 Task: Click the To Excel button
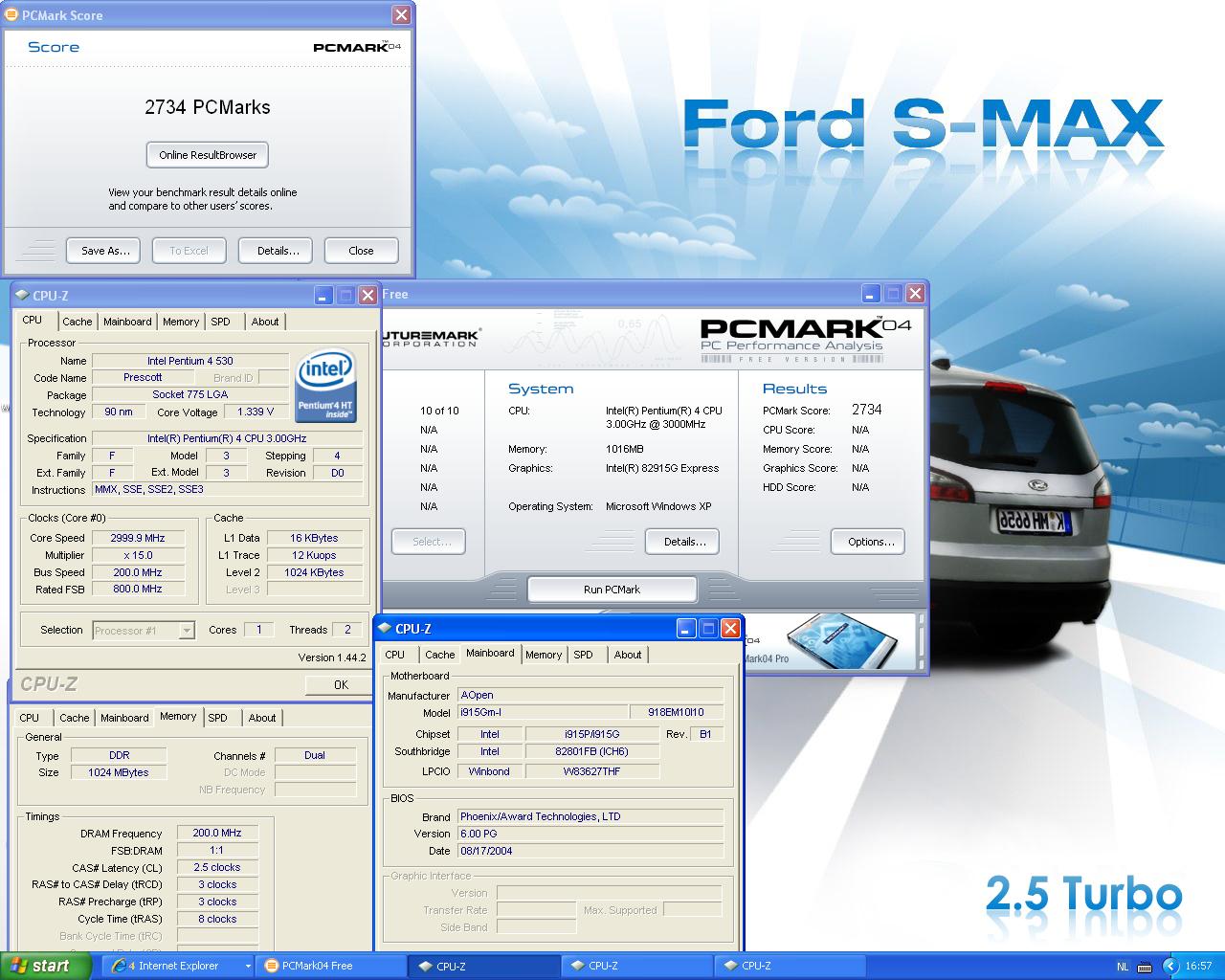click(x=189, y=251)
